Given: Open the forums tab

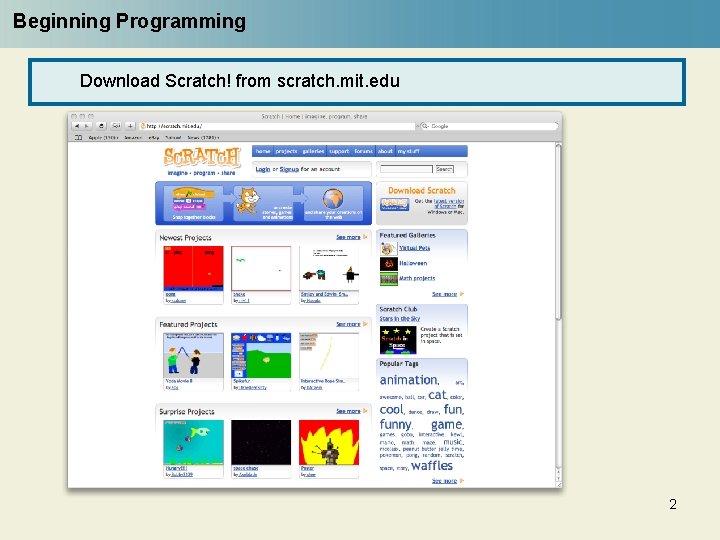Looking at the screenshot, I should pyautogui.click(x=364, y=151).
